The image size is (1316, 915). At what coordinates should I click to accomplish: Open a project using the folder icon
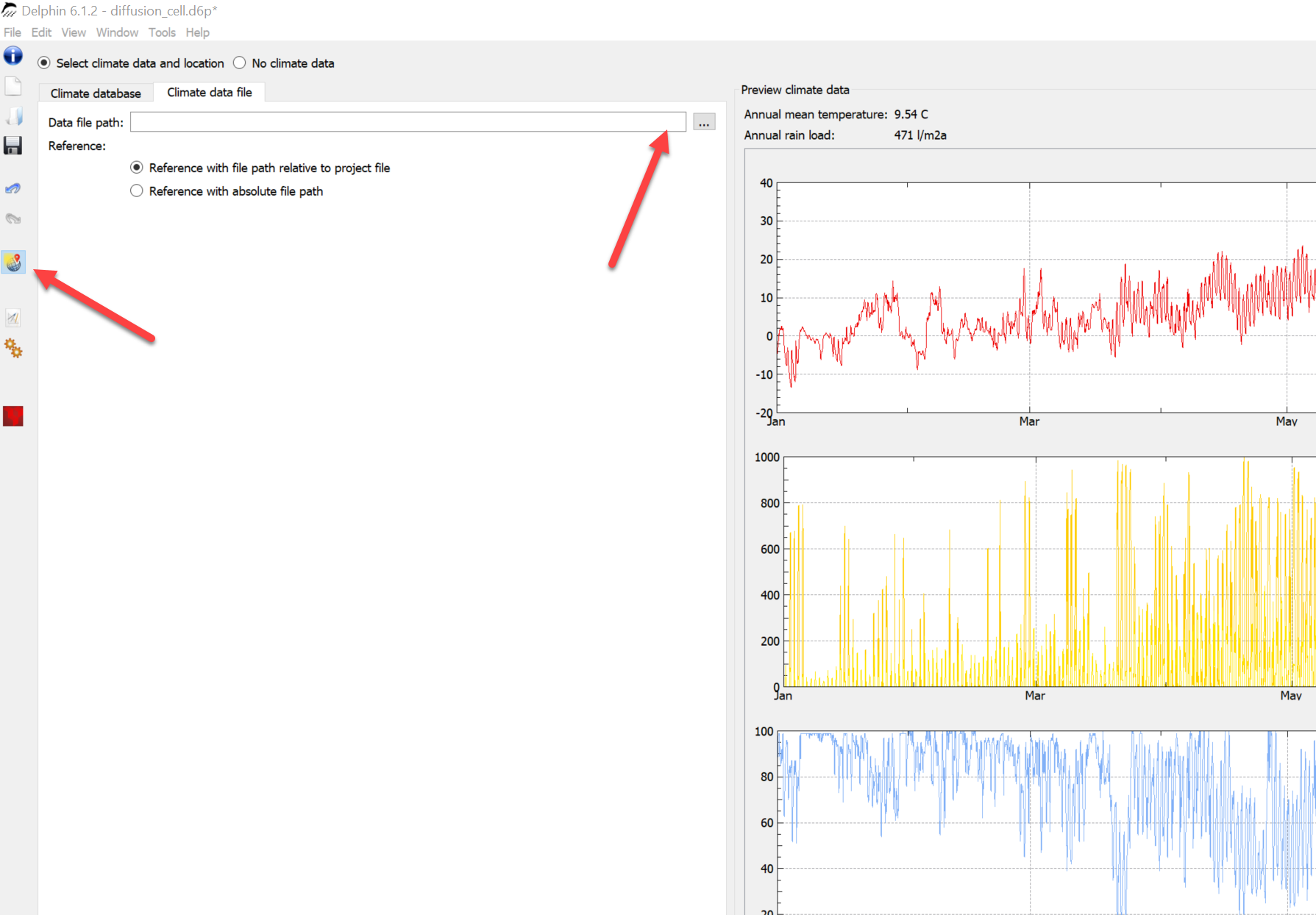[x=13, y=116]
